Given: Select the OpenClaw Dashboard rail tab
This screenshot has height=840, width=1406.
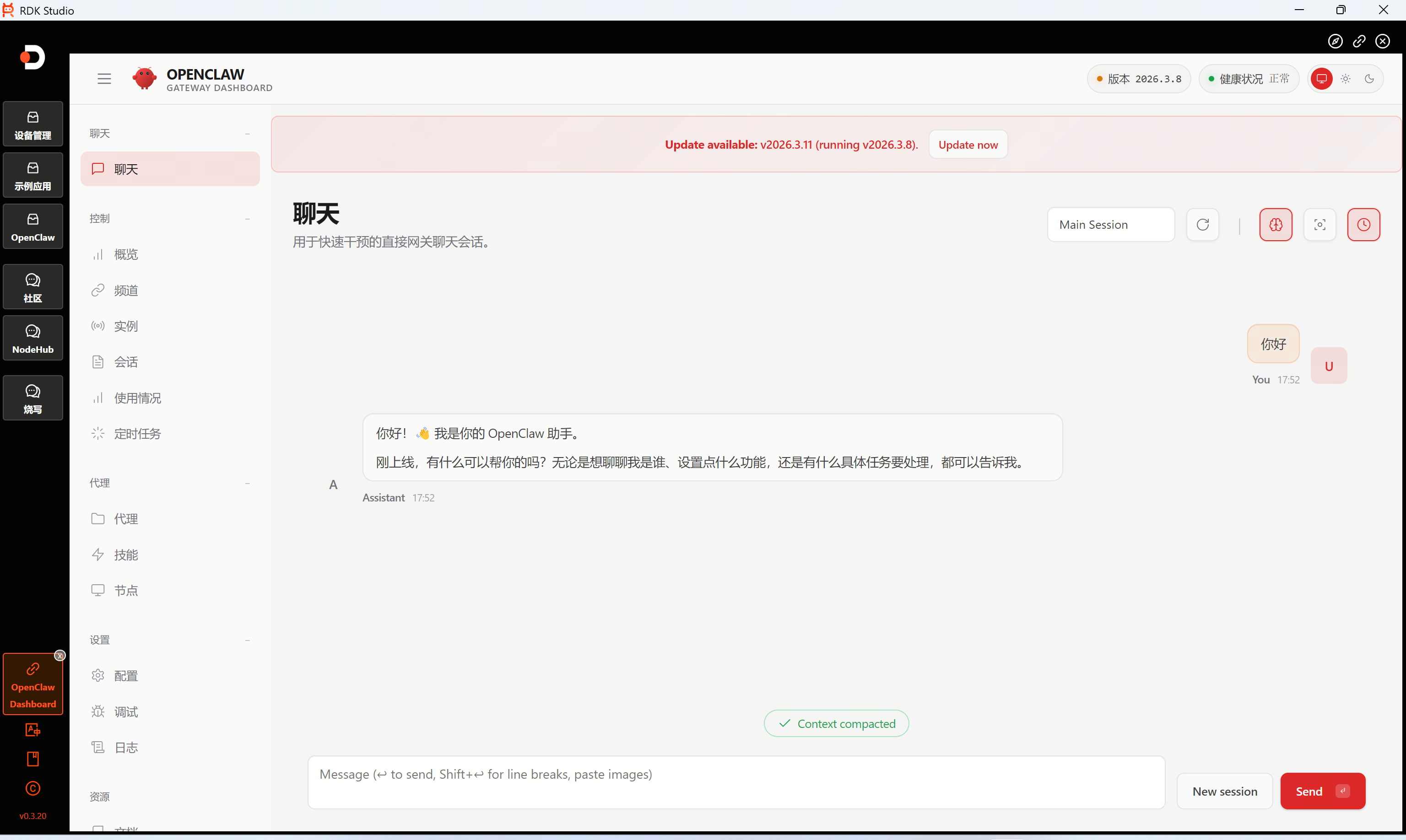Looking at the screenshot, I should (33, 685).
